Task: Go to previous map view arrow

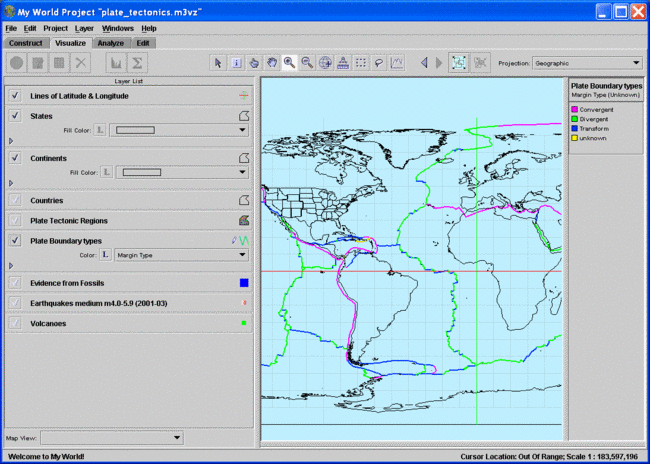Action: pos(423,62)
